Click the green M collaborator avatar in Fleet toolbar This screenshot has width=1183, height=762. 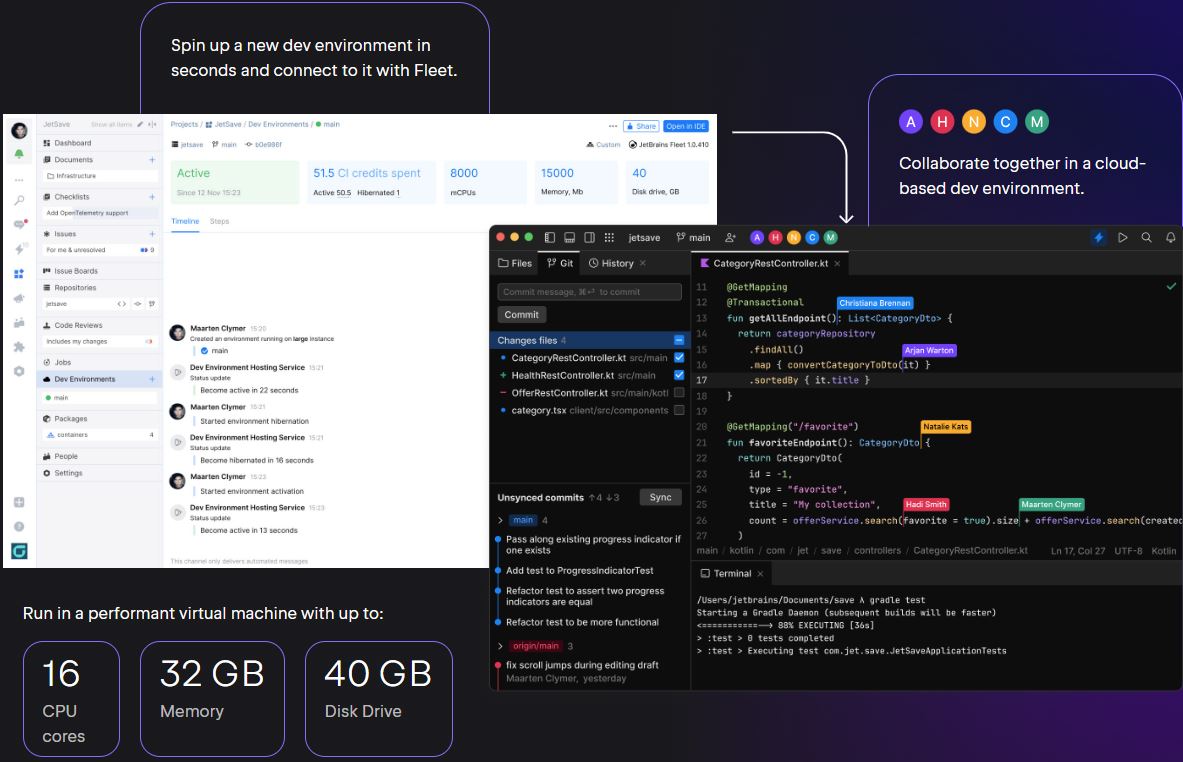click(831, 238)
